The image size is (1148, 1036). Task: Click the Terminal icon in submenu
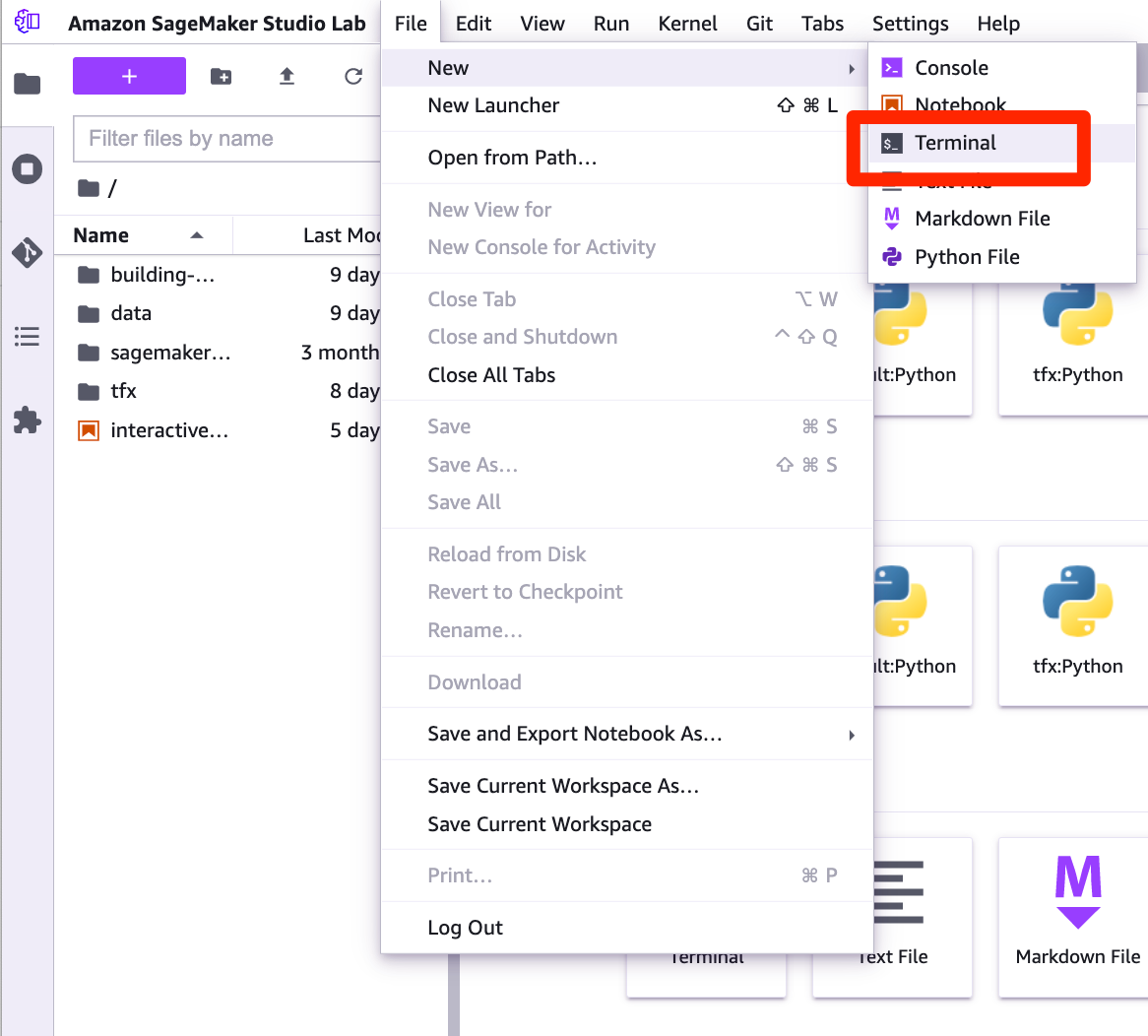coord(891,144)
